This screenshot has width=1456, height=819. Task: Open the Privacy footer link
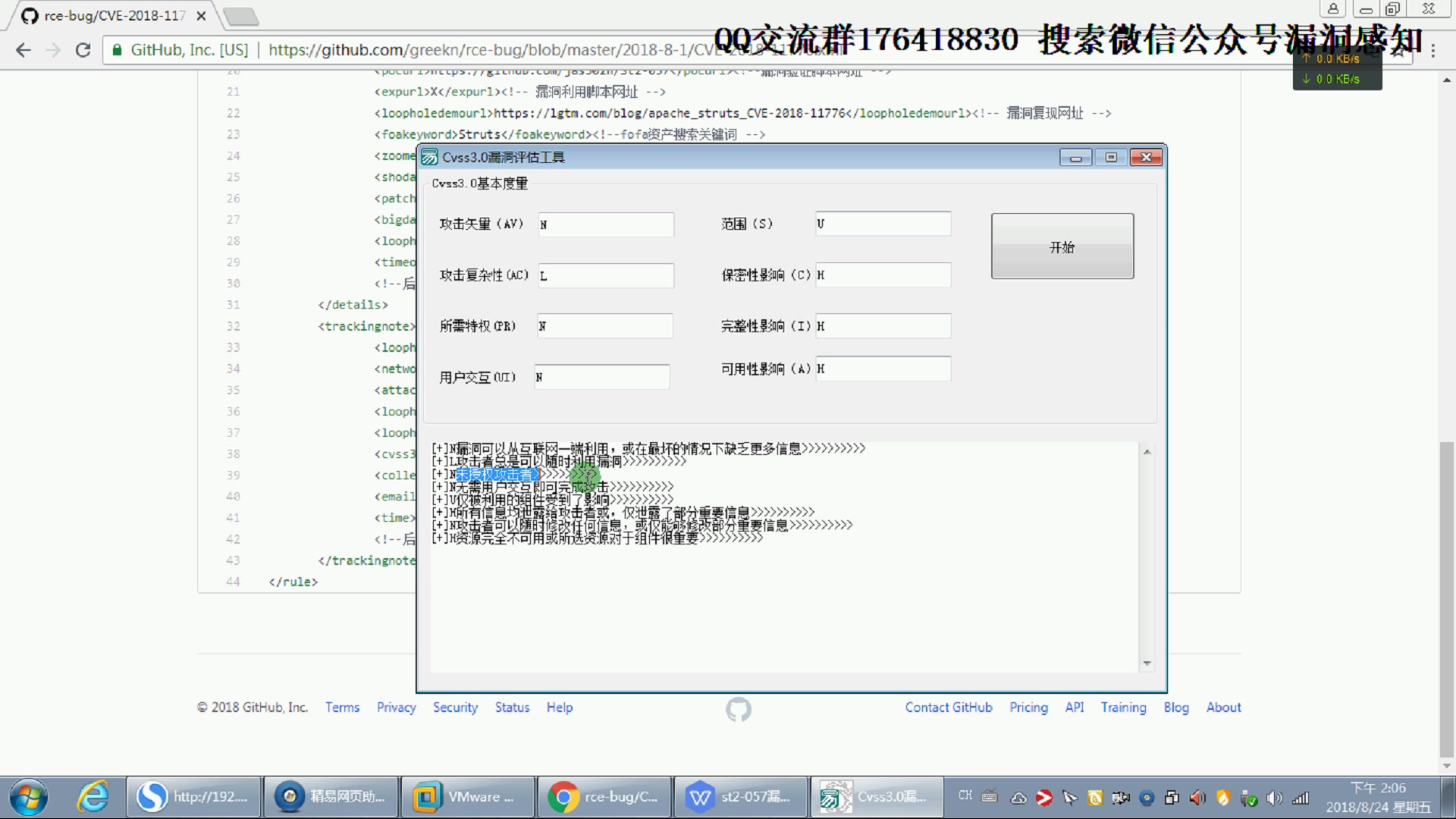(396, 707)
